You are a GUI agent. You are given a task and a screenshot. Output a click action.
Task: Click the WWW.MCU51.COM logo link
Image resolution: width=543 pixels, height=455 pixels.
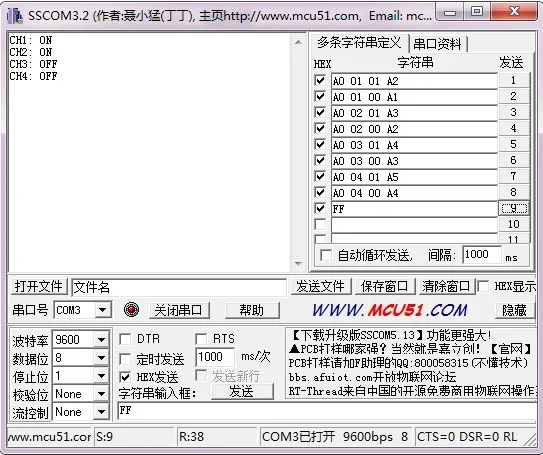(390, 310)
